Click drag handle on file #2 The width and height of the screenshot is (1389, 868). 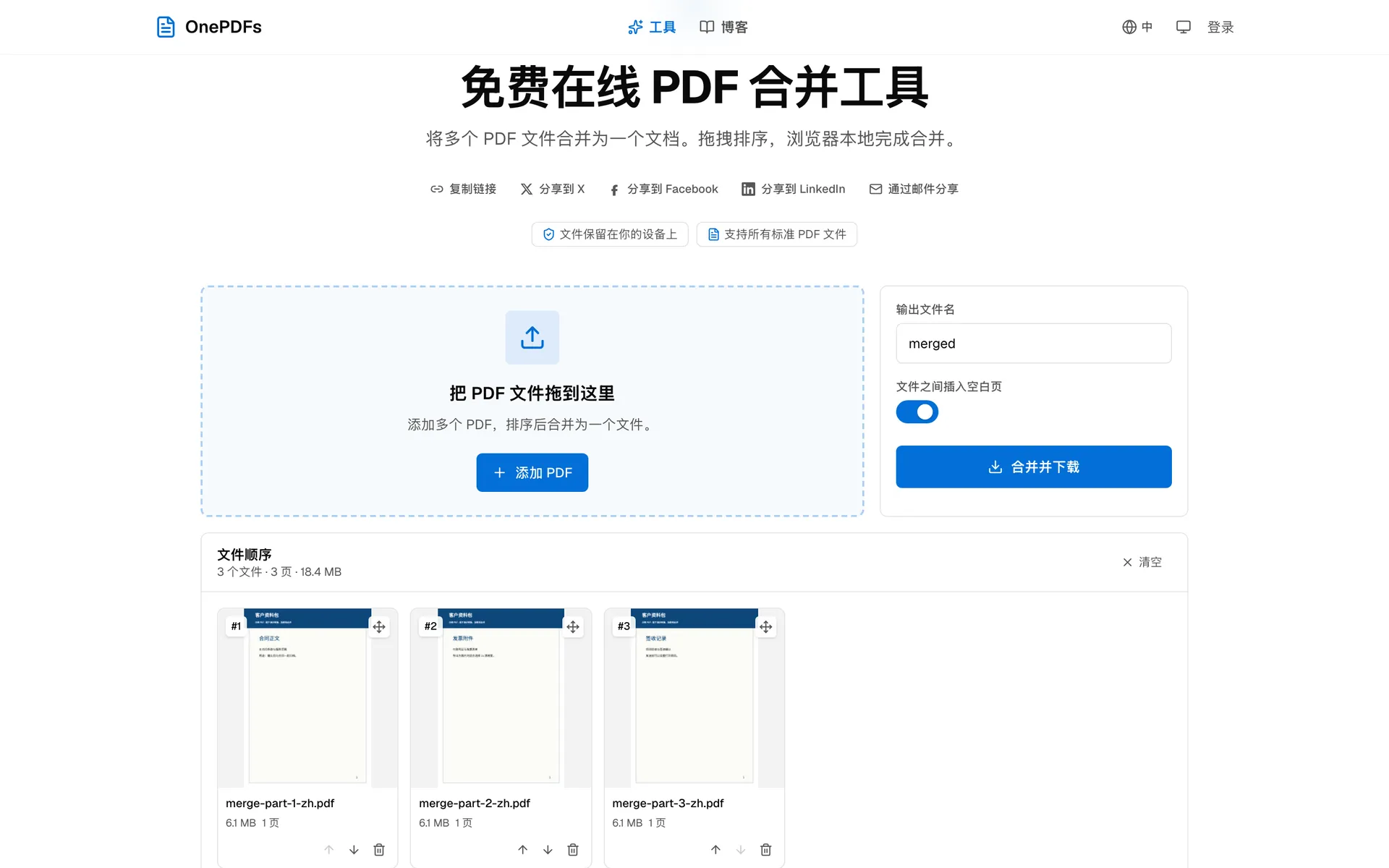coord(573,626)
